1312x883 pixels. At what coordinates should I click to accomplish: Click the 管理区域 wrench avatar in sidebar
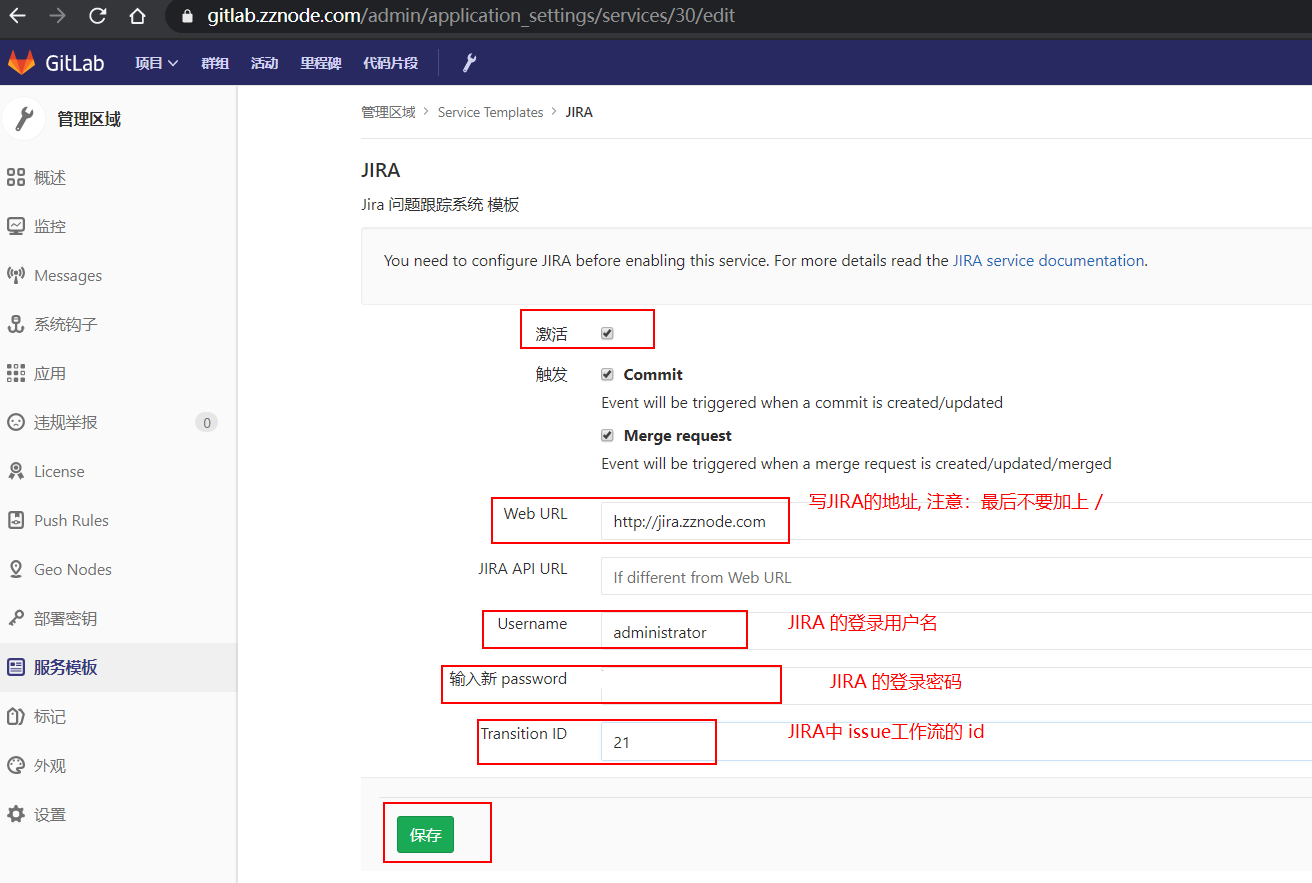(x=24, y=118)
